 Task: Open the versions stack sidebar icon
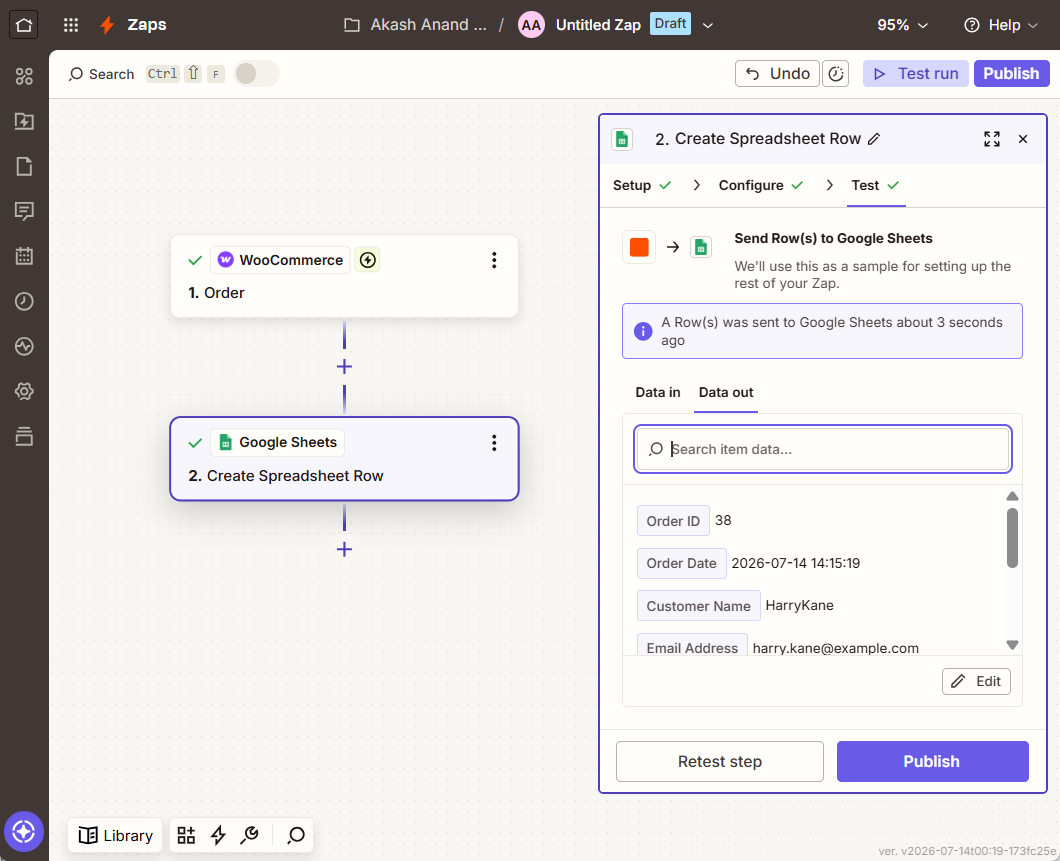point(24,437)
